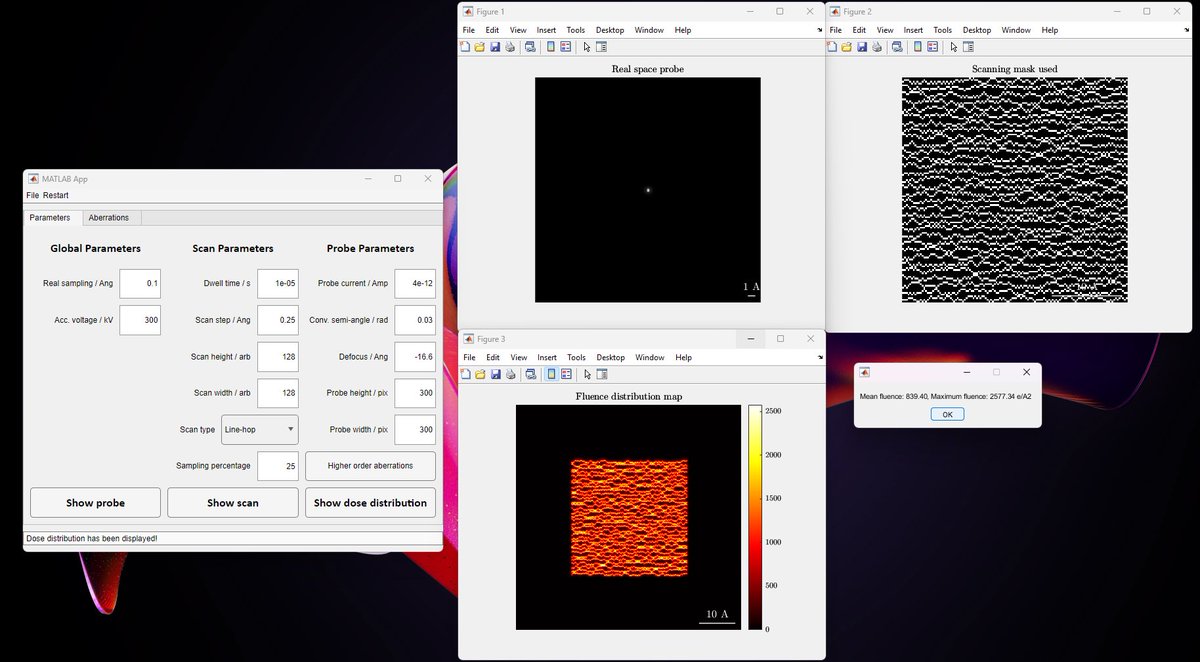Screen dimensions: 1200x662
Task: Toggle Insert Legend in Figure 1 toolbar
Action: click(565, 46)
